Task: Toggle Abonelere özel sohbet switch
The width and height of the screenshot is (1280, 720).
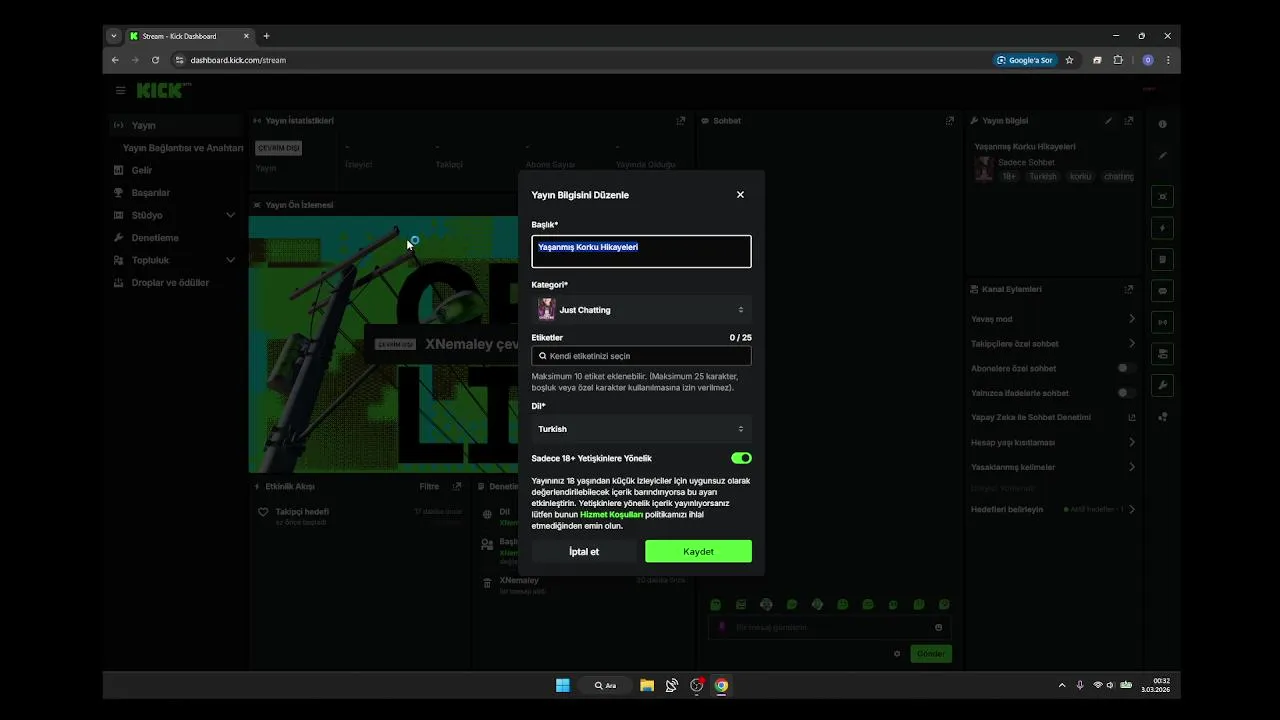Action: [1127, 368]
